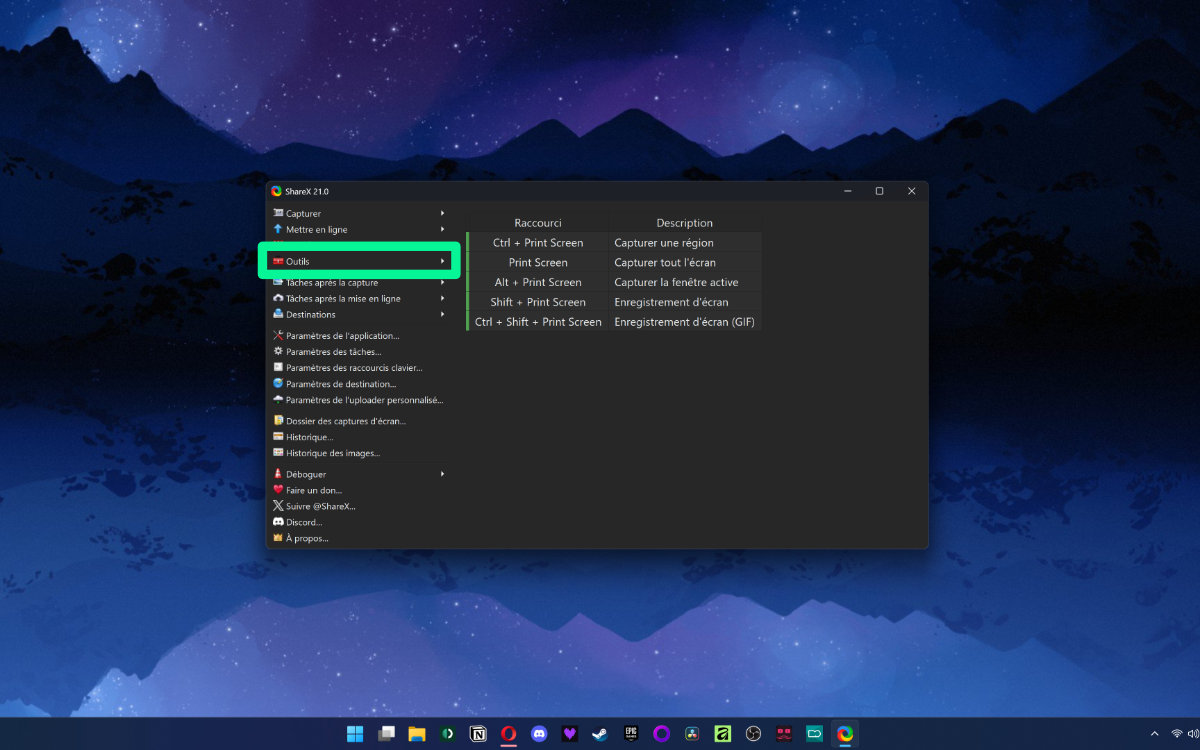Image resolution: width=1200 pixels, height=750 pixels.
Task: Select the Enregistrement d'écran (GIF) row
Action: tap(614, 322)
